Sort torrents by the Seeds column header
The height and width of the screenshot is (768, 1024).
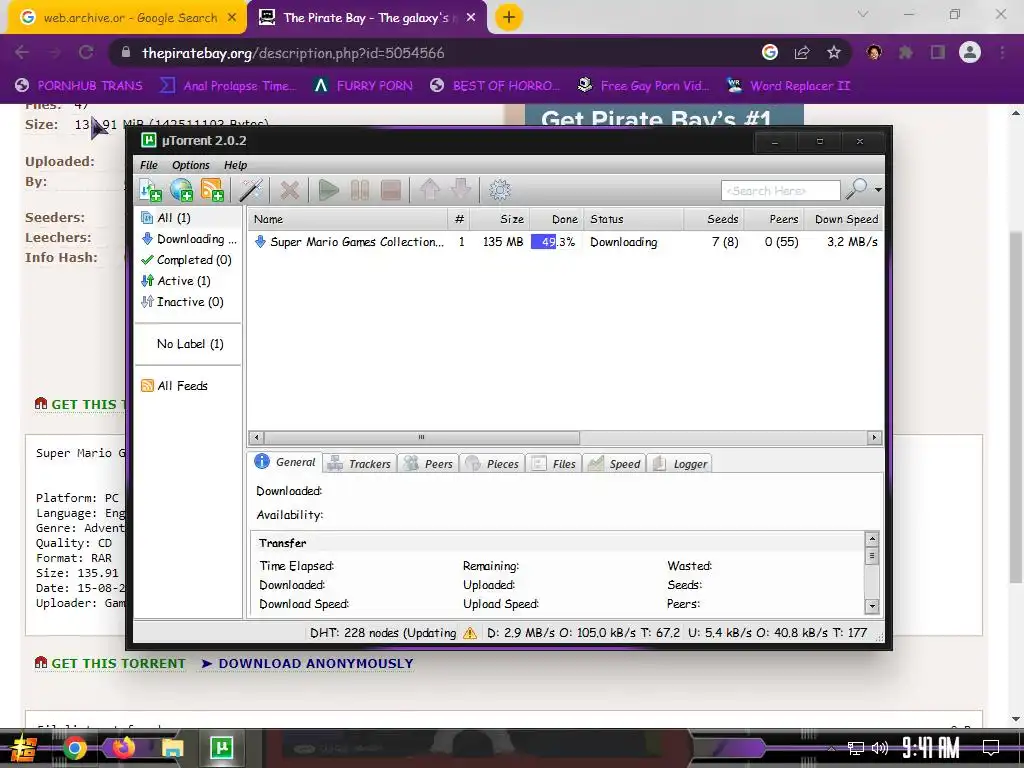(714, 219)
